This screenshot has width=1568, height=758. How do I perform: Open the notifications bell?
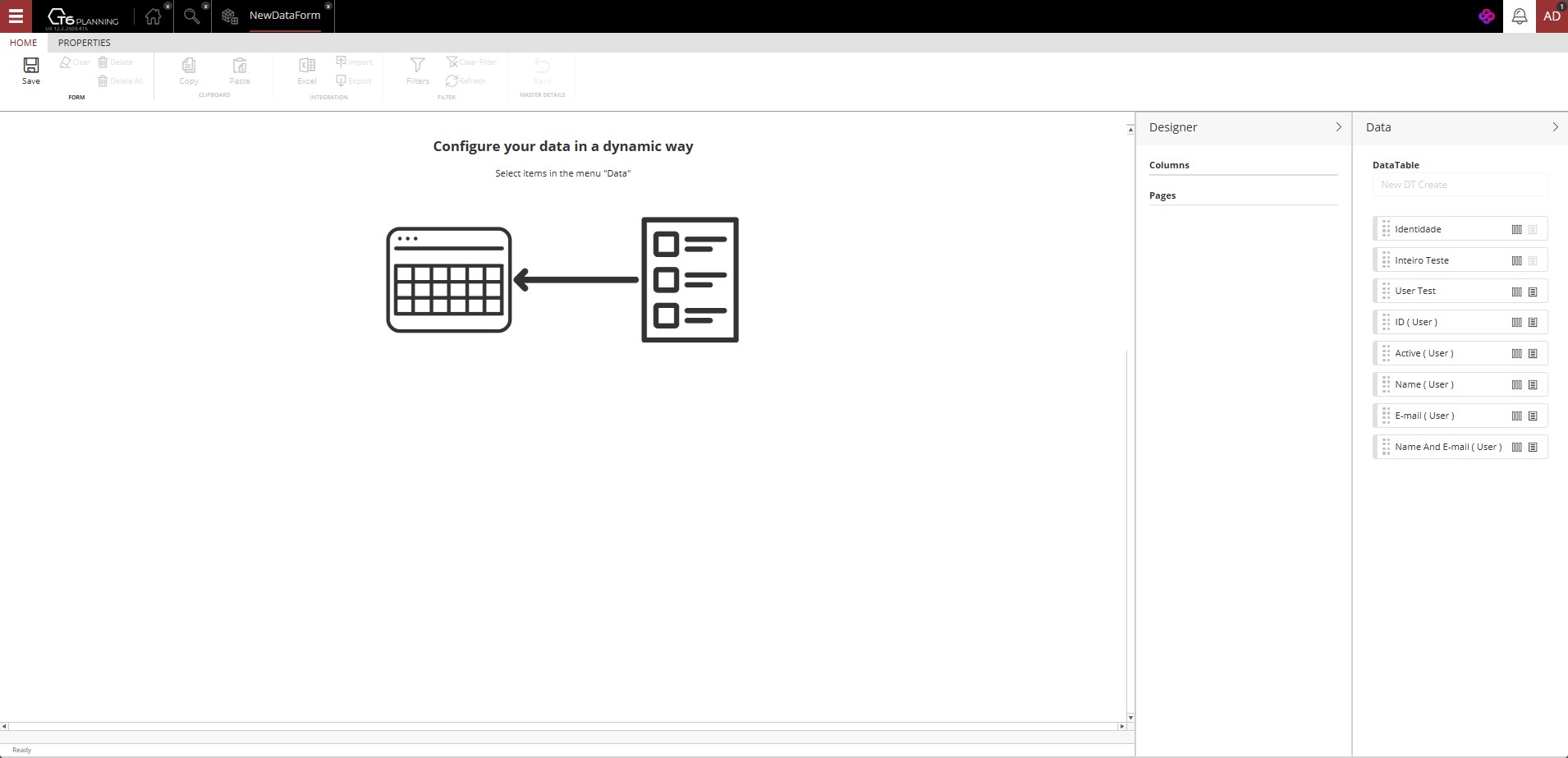point(1519,16)
